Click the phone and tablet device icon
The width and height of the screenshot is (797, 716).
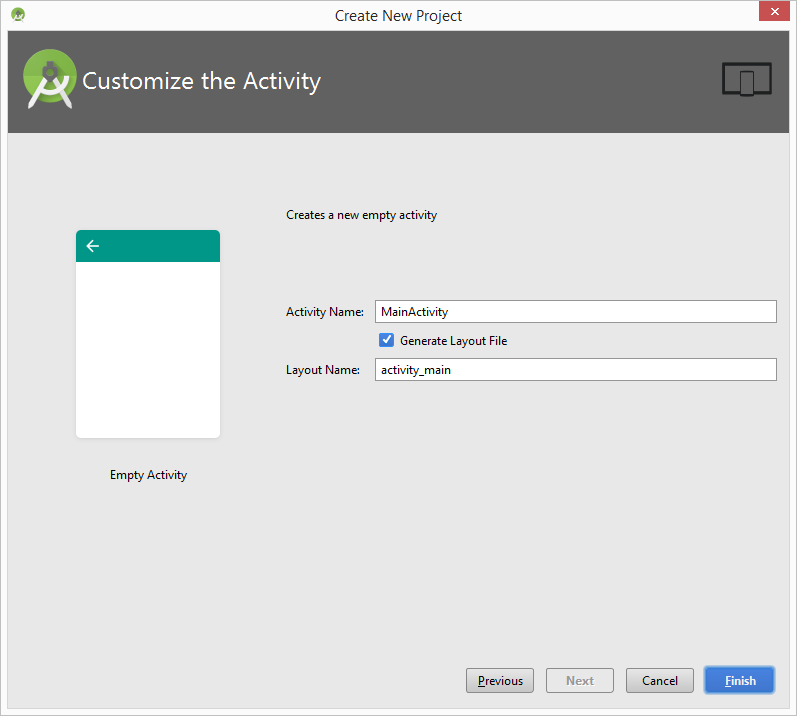coord(746,80)
